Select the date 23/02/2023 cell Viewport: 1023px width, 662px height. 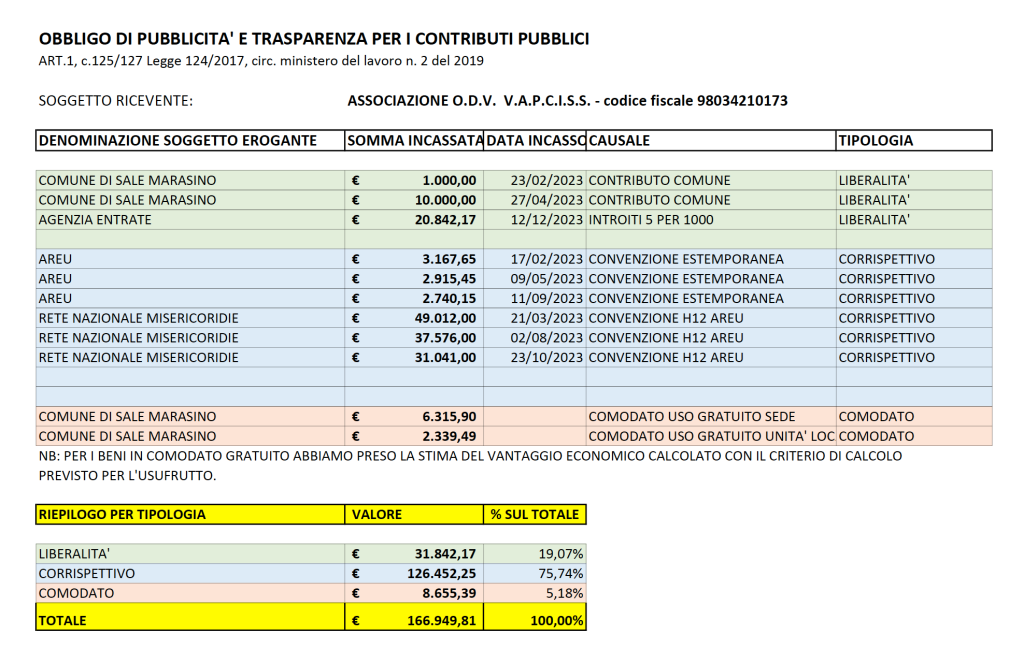(x=546, y=181)
